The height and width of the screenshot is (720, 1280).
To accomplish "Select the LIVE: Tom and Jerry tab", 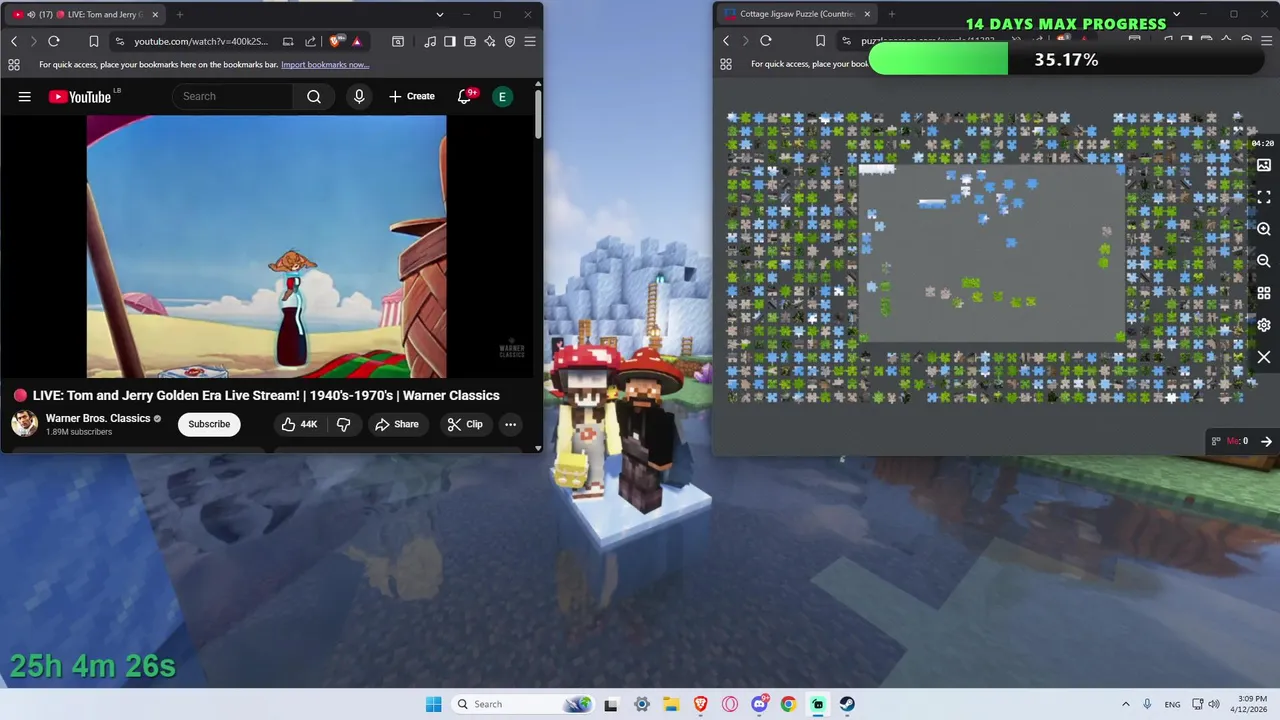I will [x=86, y=15].
